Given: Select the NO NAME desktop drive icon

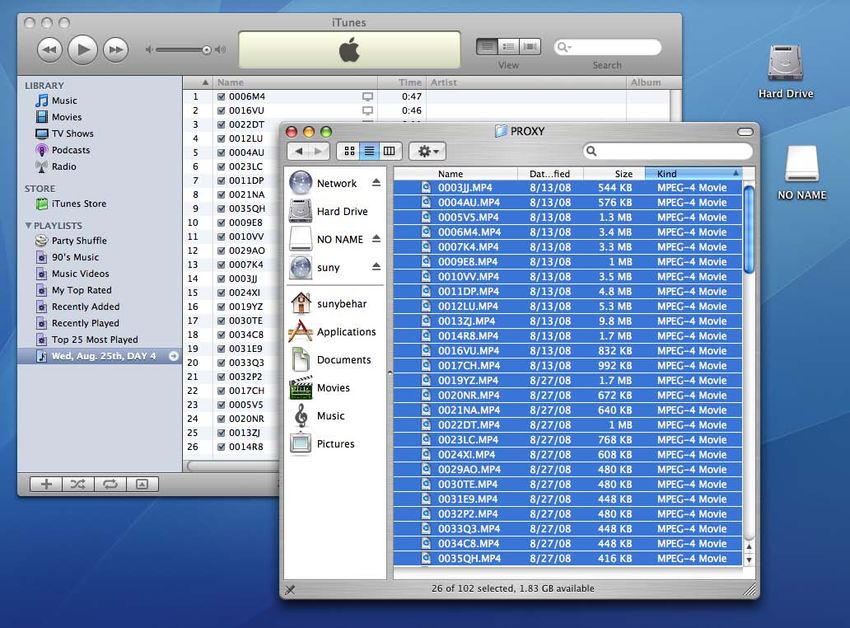Looking at the screenshot, I should [x=802, y=172].
